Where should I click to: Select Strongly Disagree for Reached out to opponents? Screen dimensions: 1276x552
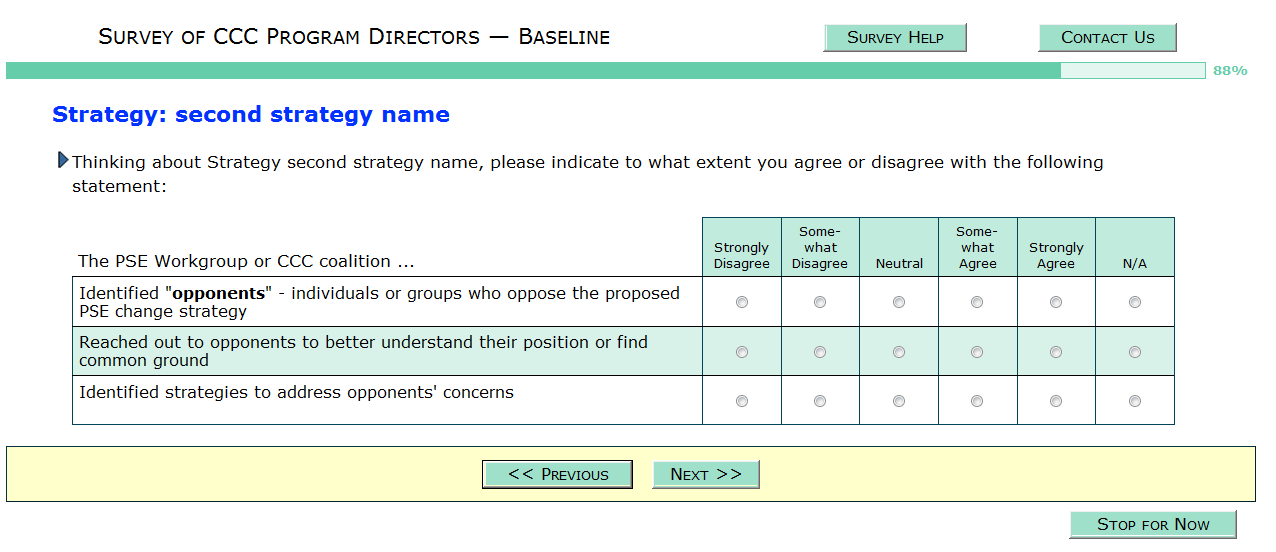point(742,352)
